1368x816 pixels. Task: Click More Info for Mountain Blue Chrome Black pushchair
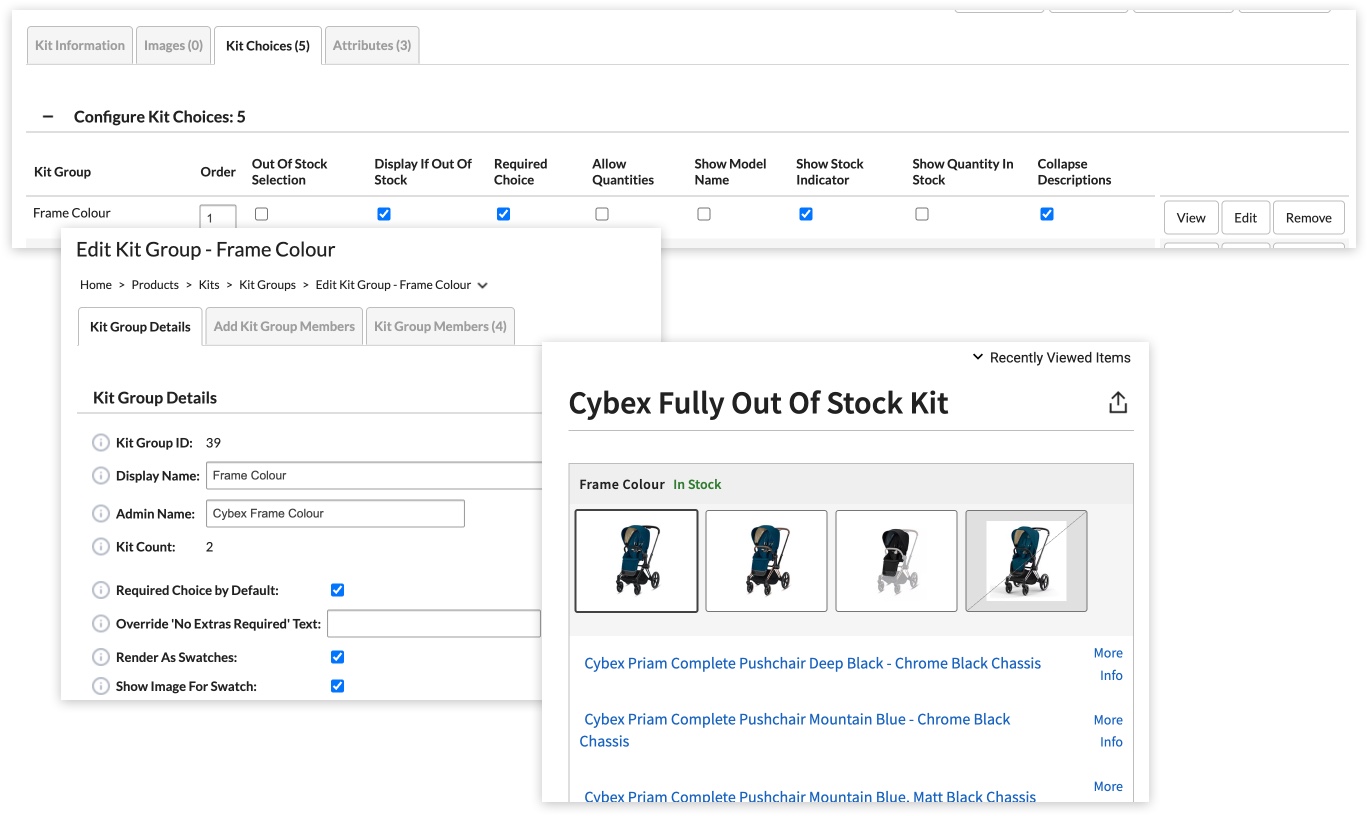pos(1110,730)
